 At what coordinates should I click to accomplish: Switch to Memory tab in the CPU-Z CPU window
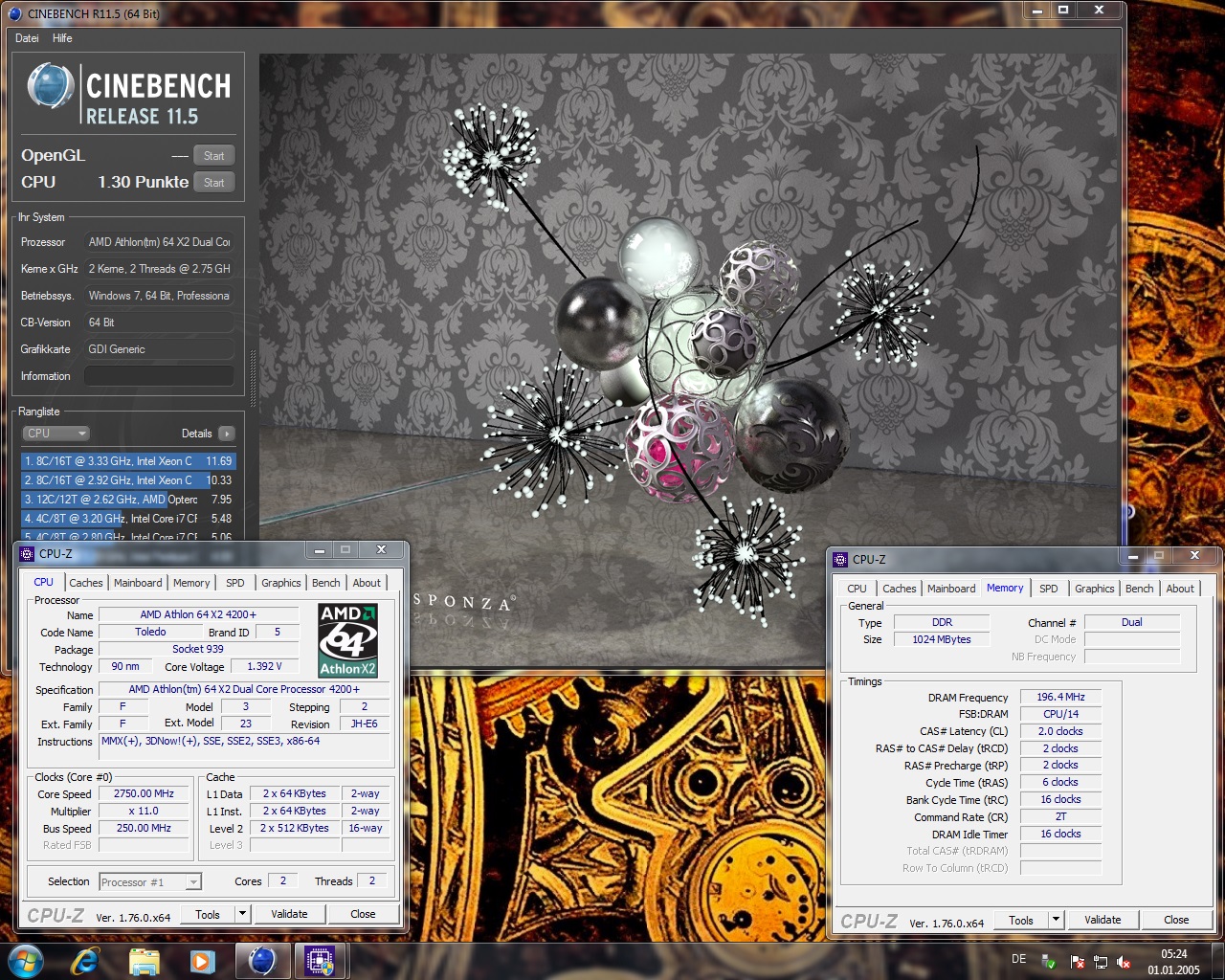[191, 583]
